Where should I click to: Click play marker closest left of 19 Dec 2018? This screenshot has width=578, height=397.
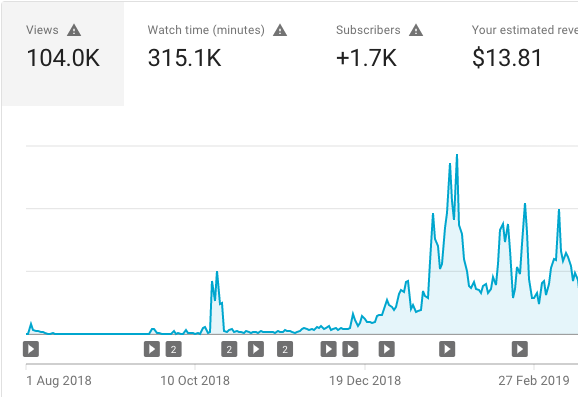[350, 349]
